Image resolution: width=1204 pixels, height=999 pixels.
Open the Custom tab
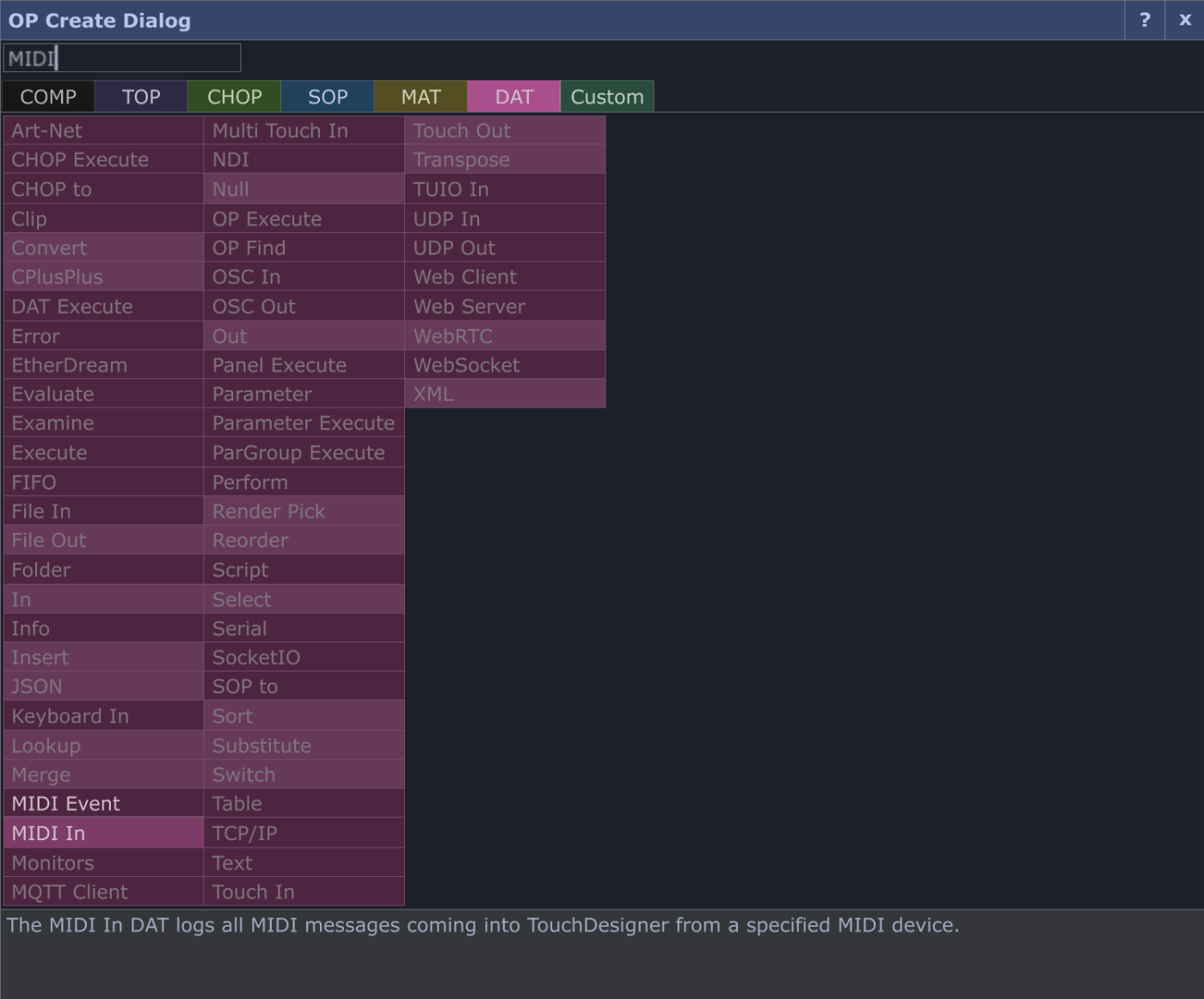tap(607, 96)
